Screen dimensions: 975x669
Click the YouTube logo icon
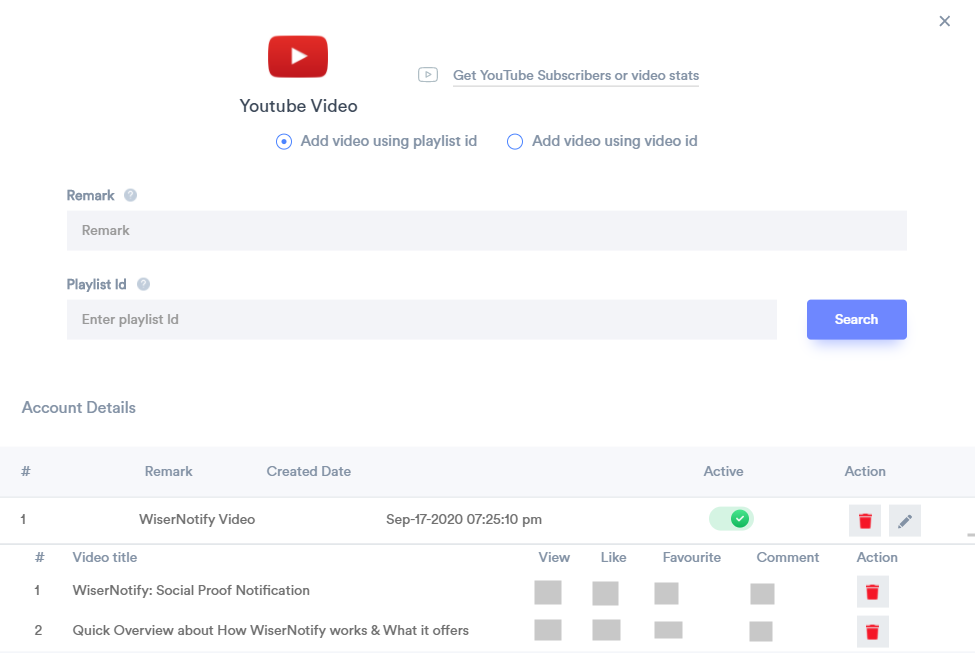(298, 57)
